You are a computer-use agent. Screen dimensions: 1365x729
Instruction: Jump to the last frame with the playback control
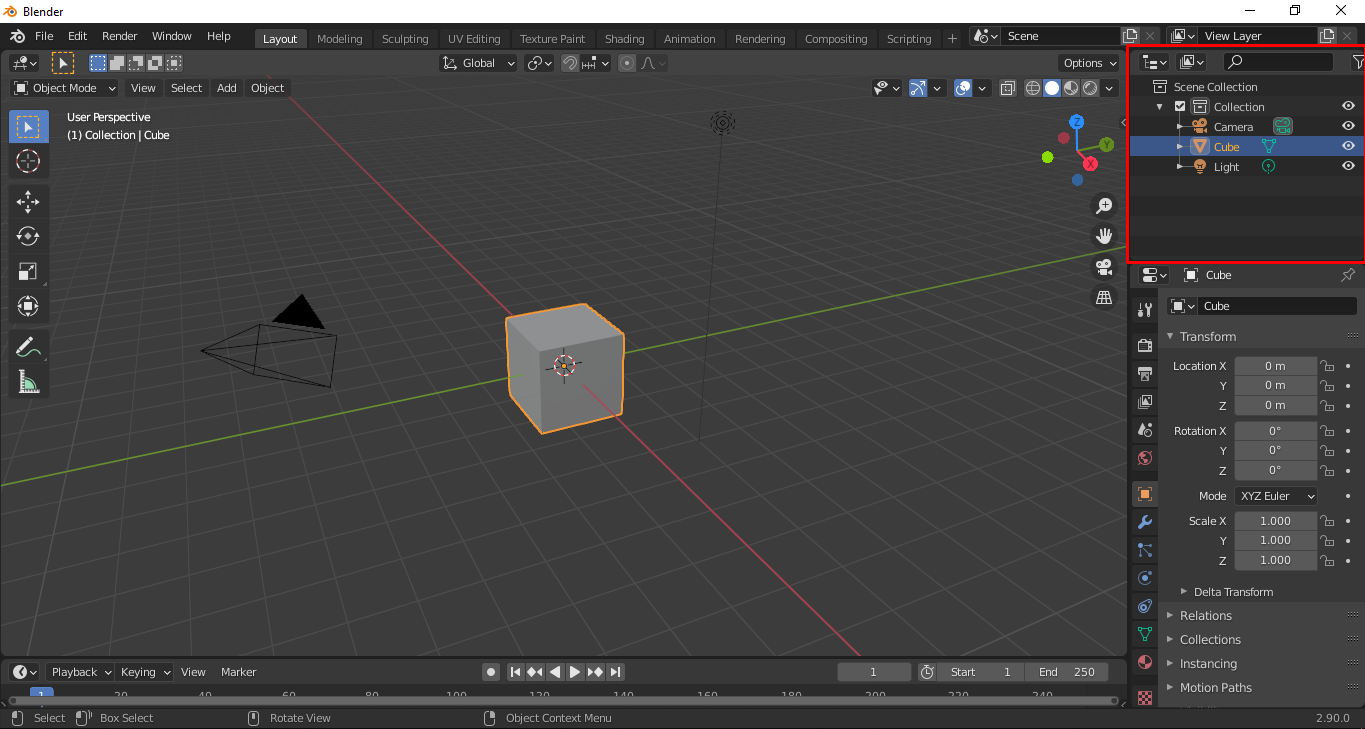[615, 672]
